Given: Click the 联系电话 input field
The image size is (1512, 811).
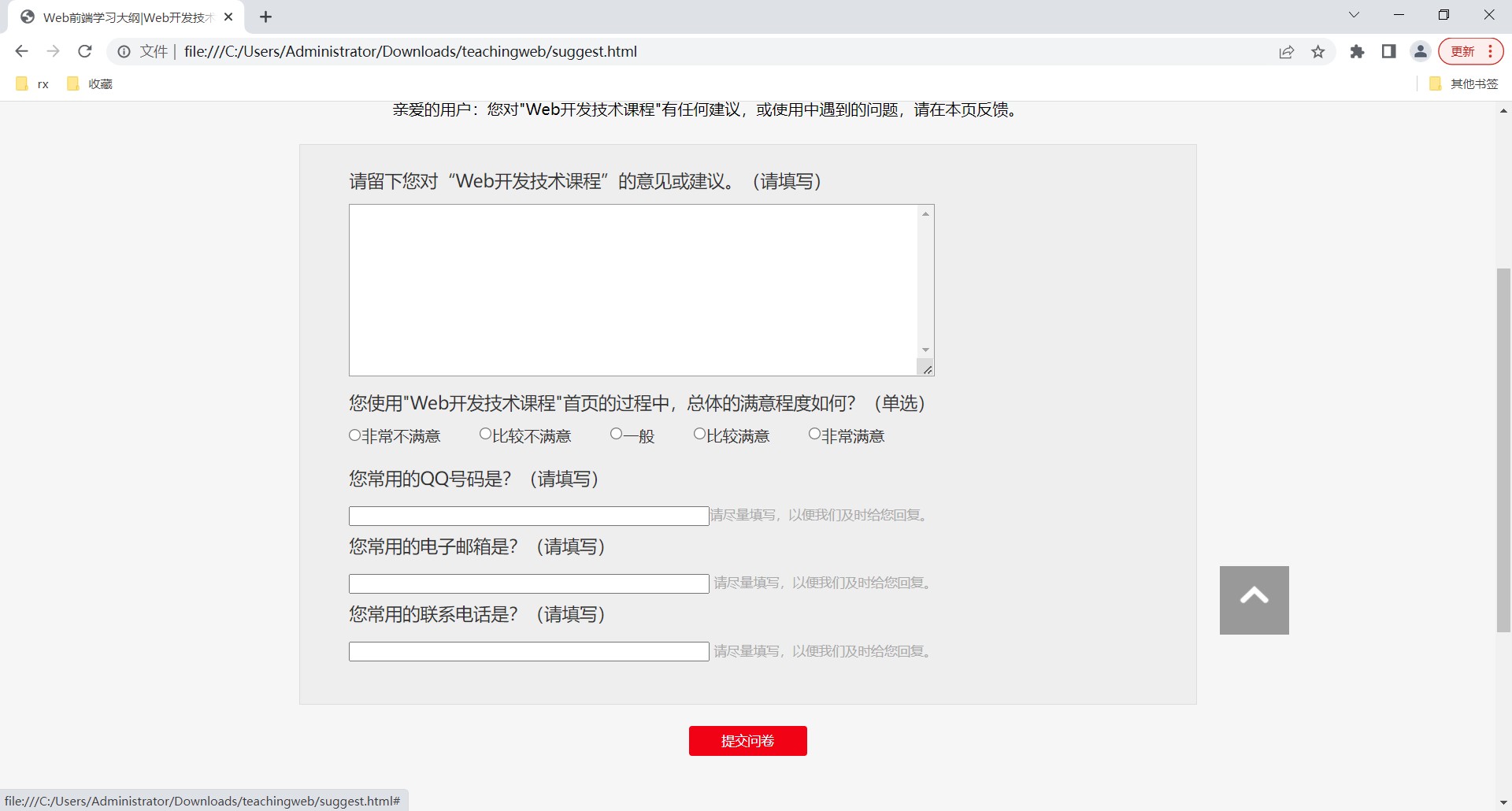Looking at the screenshot, I should tap(529, 651).
